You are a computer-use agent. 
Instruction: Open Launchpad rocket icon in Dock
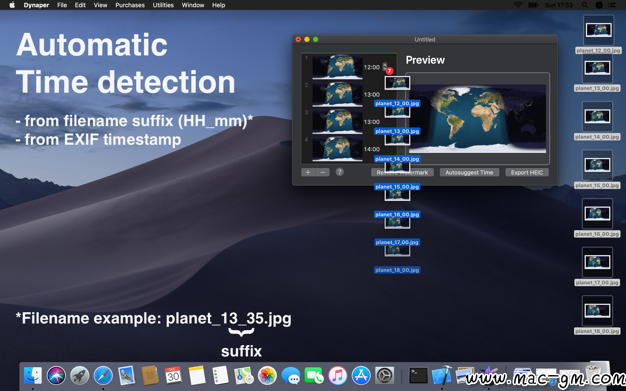click(79, 375)
